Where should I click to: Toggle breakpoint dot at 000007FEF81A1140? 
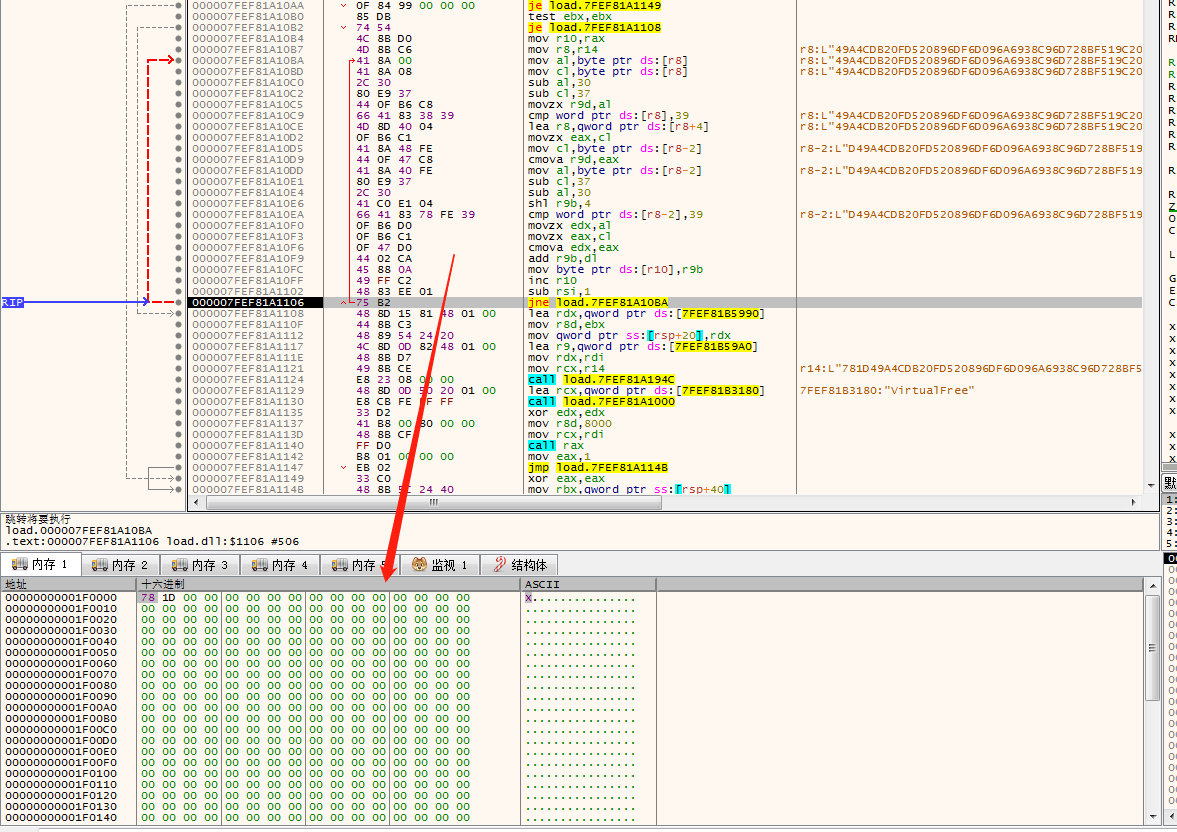(x=178, y=445)
